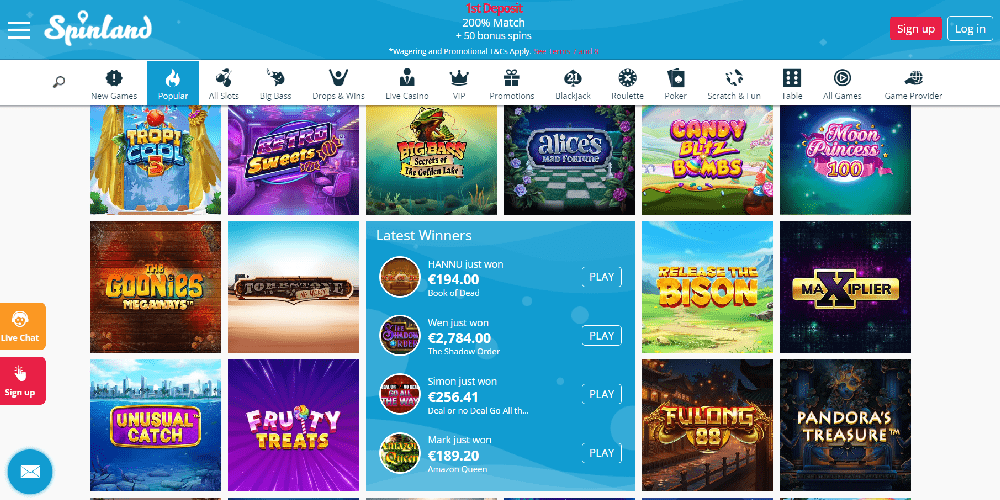Image resolution: width=1000 pixels, height=500 pixels.
Task: Open the Promotions gift icon
Action: click(511, 79)
